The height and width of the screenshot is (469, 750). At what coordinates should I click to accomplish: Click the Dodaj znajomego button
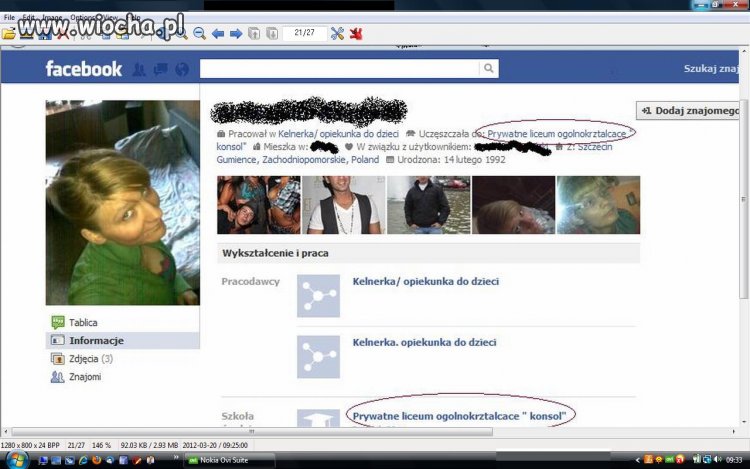click(689, 110)
